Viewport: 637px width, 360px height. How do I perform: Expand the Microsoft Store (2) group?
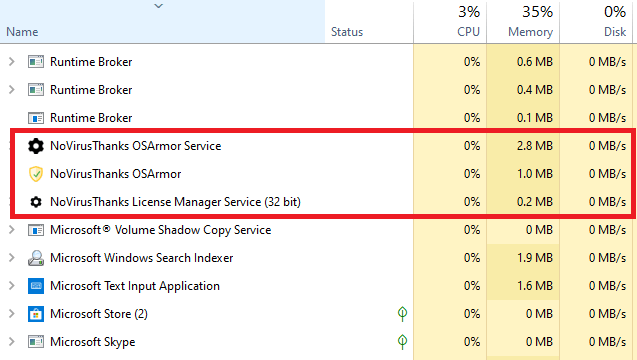[x=12, y=314]
